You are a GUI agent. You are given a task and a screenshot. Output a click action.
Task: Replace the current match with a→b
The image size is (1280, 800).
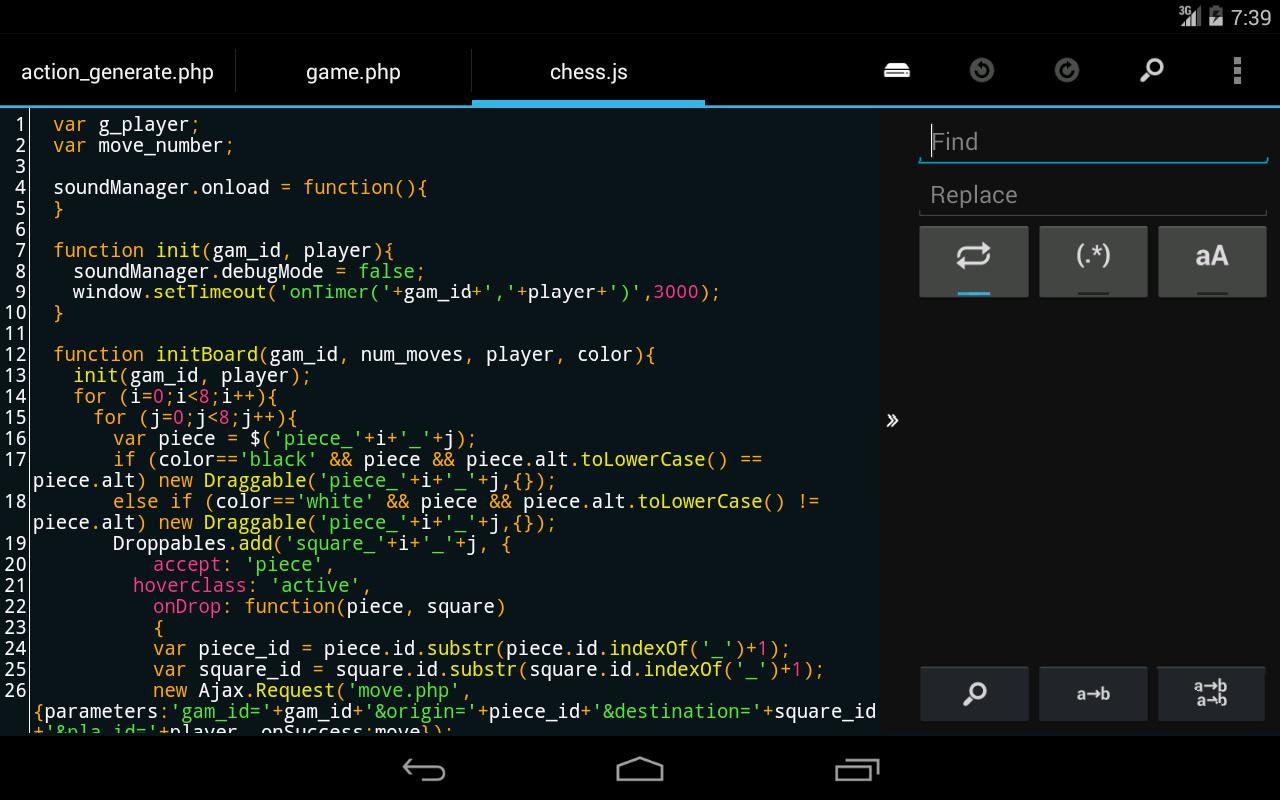(x=1093, y=693)
